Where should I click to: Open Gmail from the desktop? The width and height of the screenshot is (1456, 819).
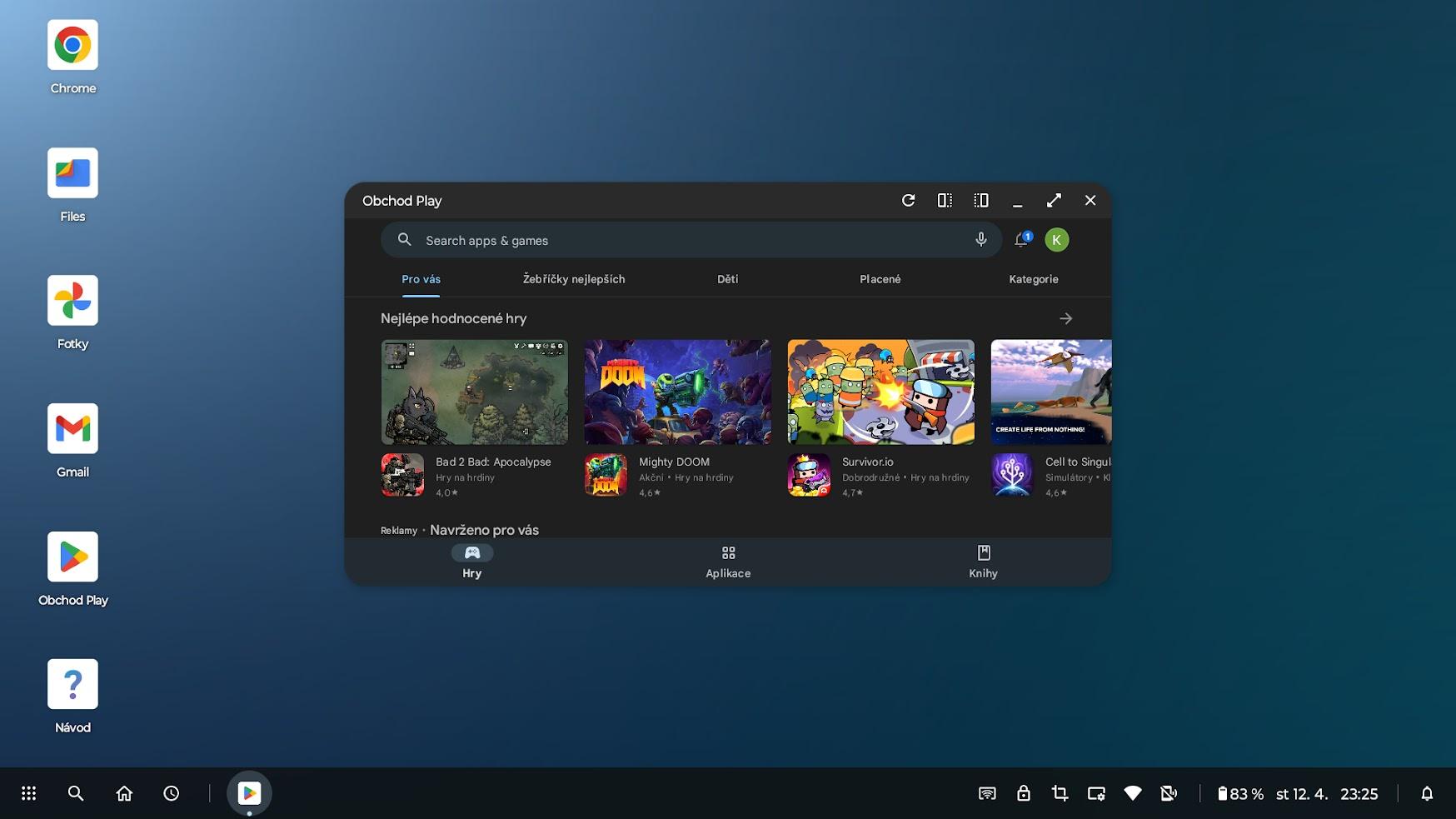coord(72,428)
